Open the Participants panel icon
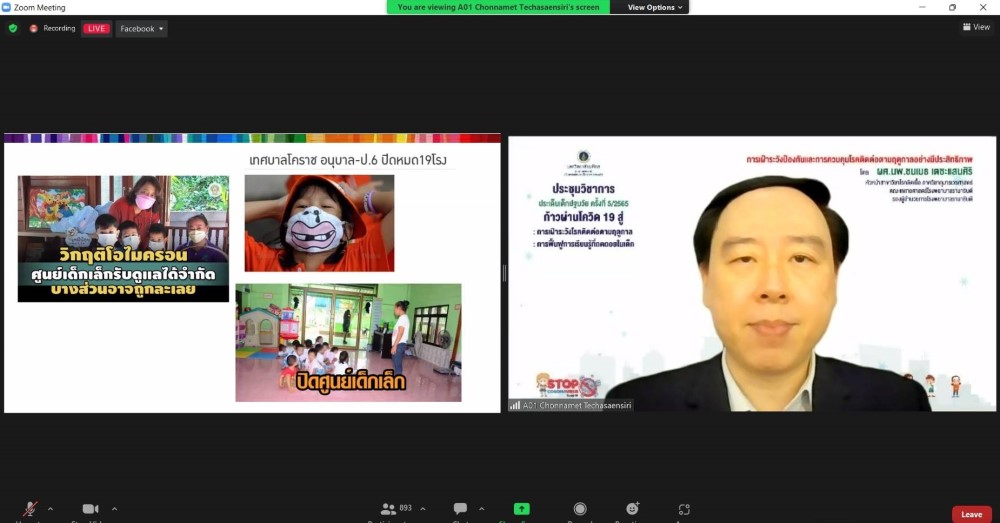The width and height of the screenshot is (1000, 523). point(388,509)
